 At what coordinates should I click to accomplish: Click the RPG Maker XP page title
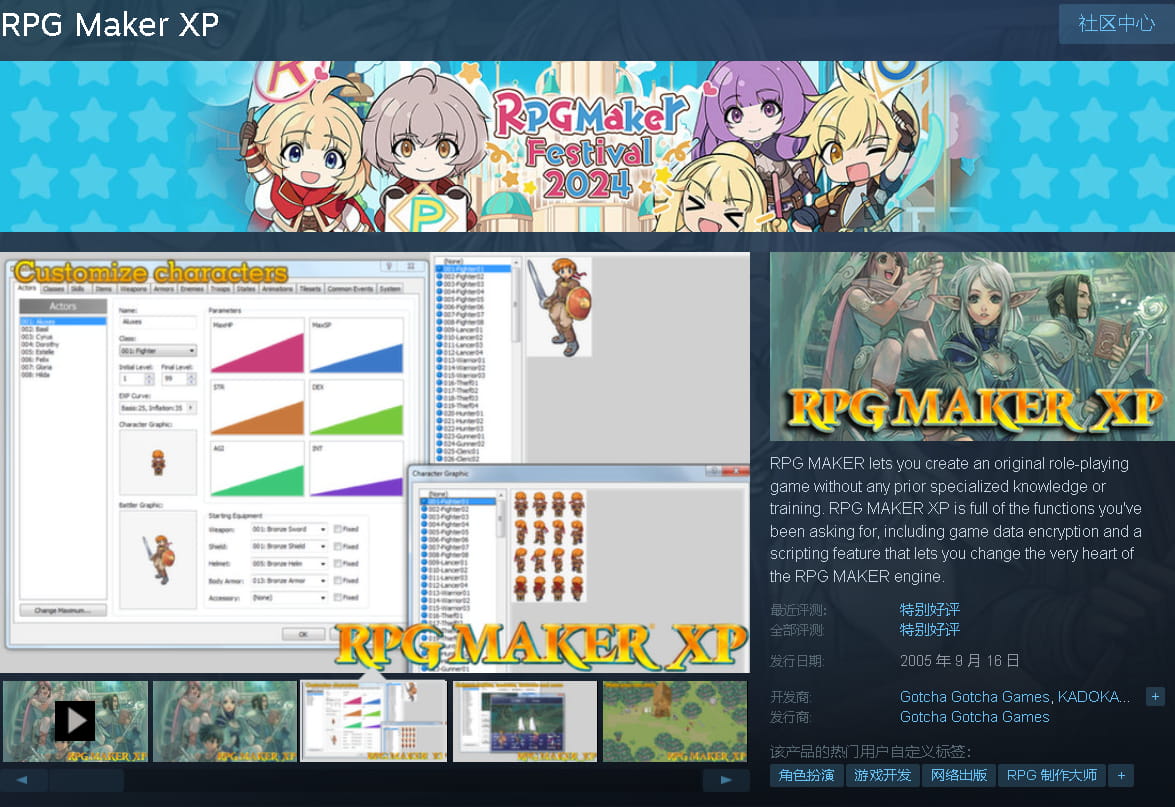(110, 25)
